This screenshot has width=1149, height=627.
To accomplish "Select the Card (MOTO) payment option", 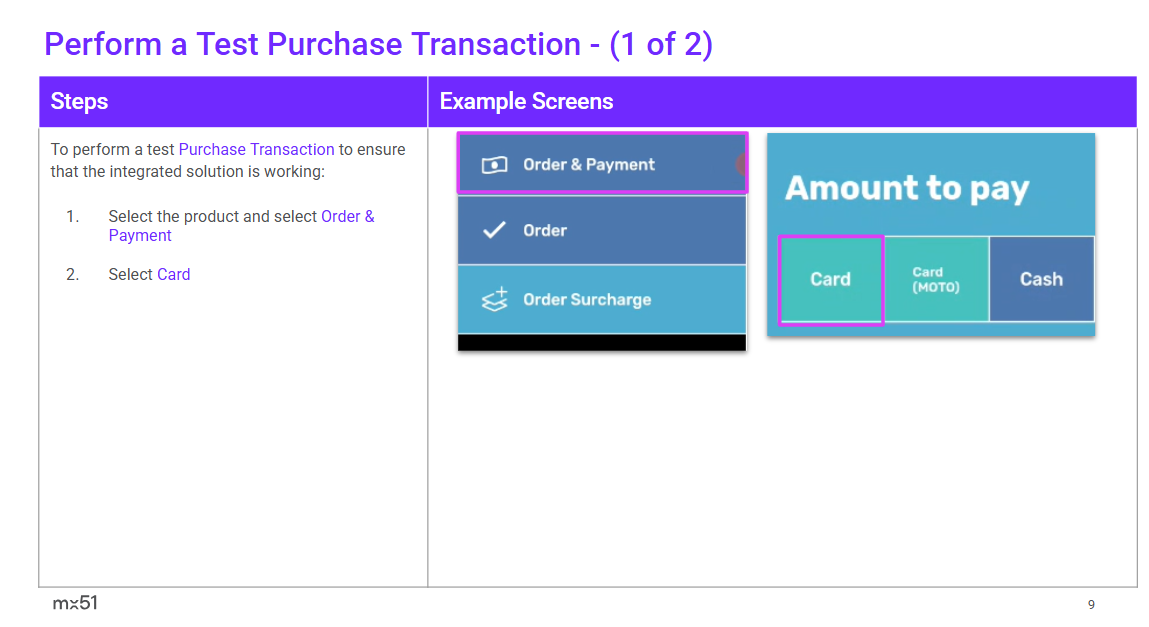I will point(936,279).
